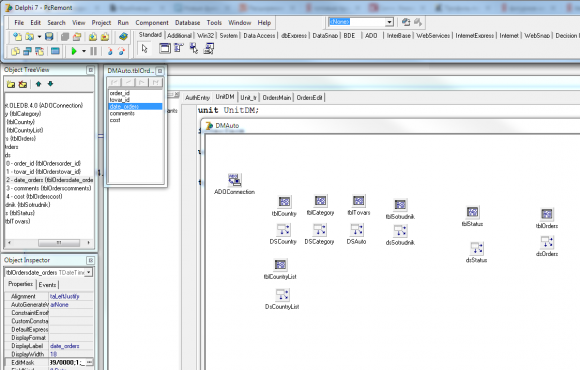Select the dsStatus datasource component
Screen dimensions: 580x370
point(476,248)
